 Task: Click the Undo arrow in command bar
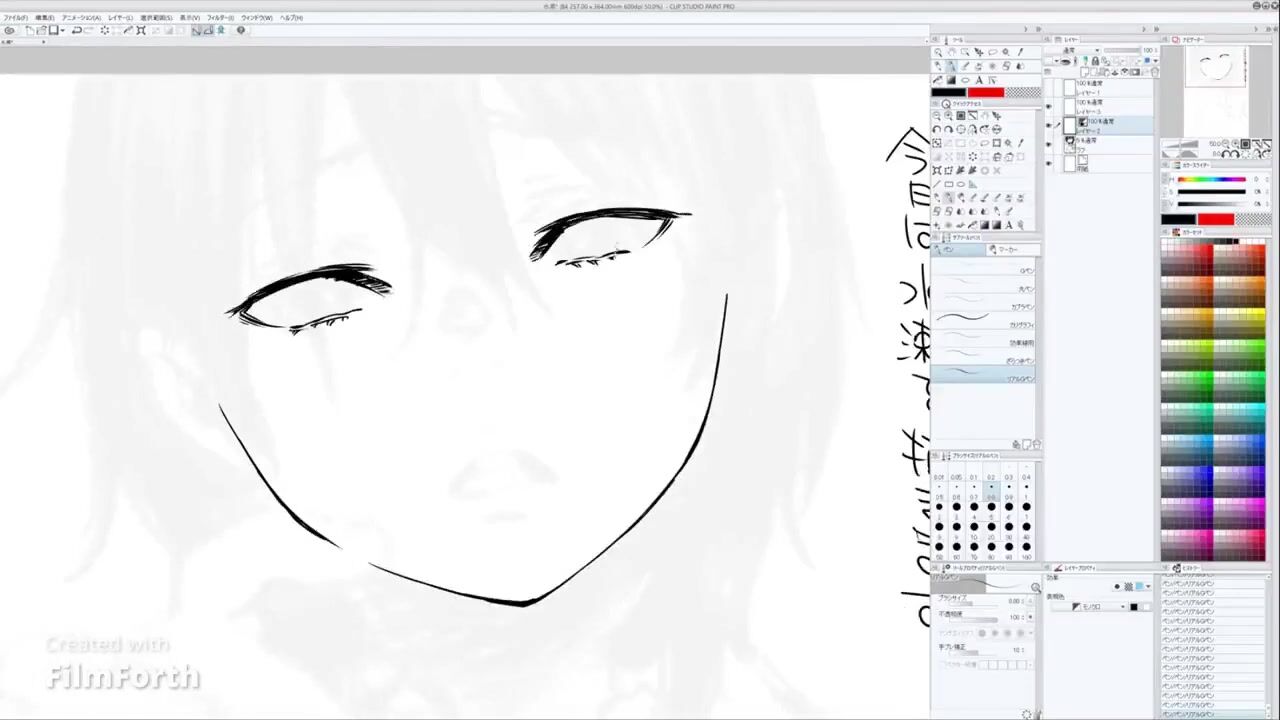[x=77, y=30]
